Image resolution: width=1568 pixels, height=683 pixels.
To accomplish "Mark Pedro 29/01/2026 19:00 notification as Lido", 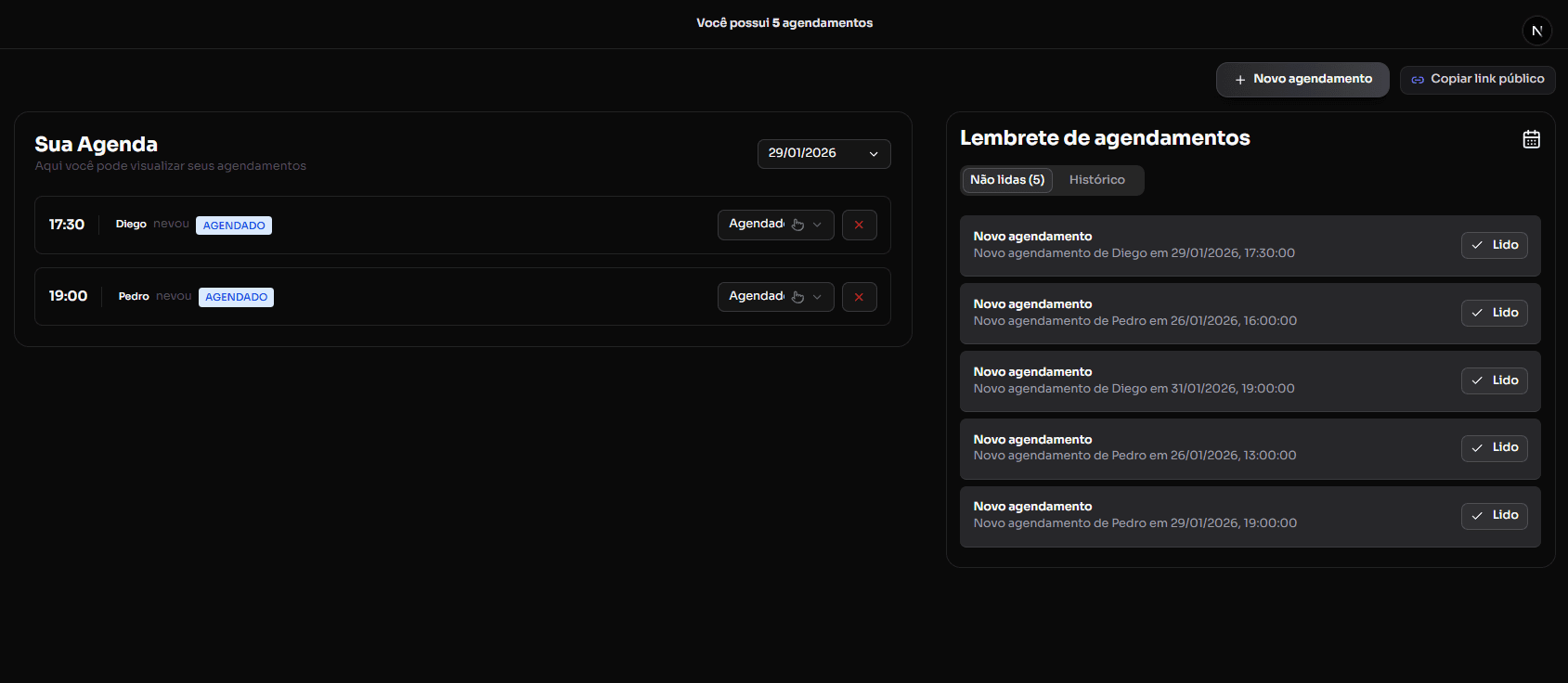I will pos(1494,516).
